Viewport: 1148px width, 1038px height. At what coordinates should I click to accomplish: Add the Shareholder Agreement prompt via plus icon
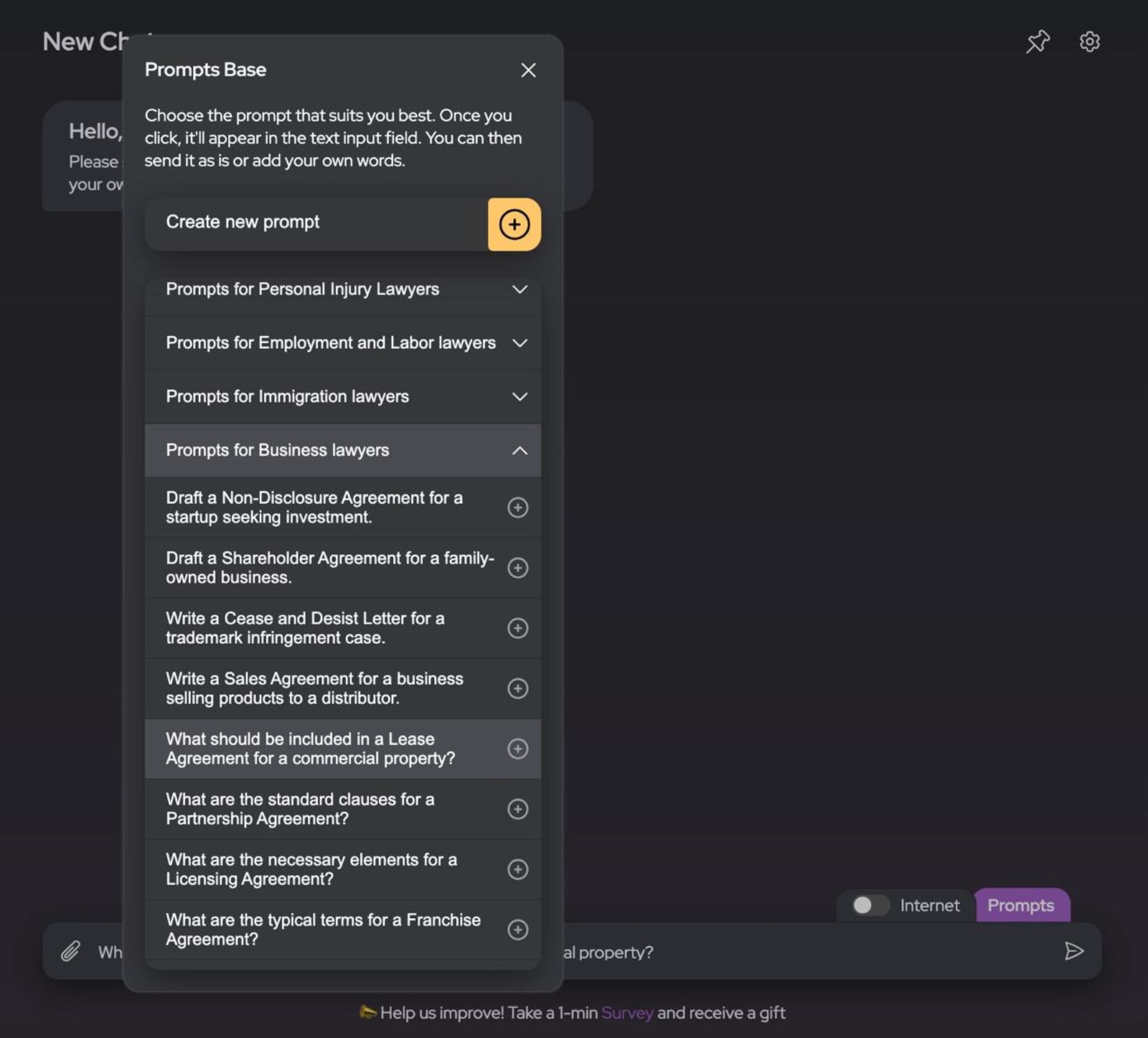[x=518, y=568]
